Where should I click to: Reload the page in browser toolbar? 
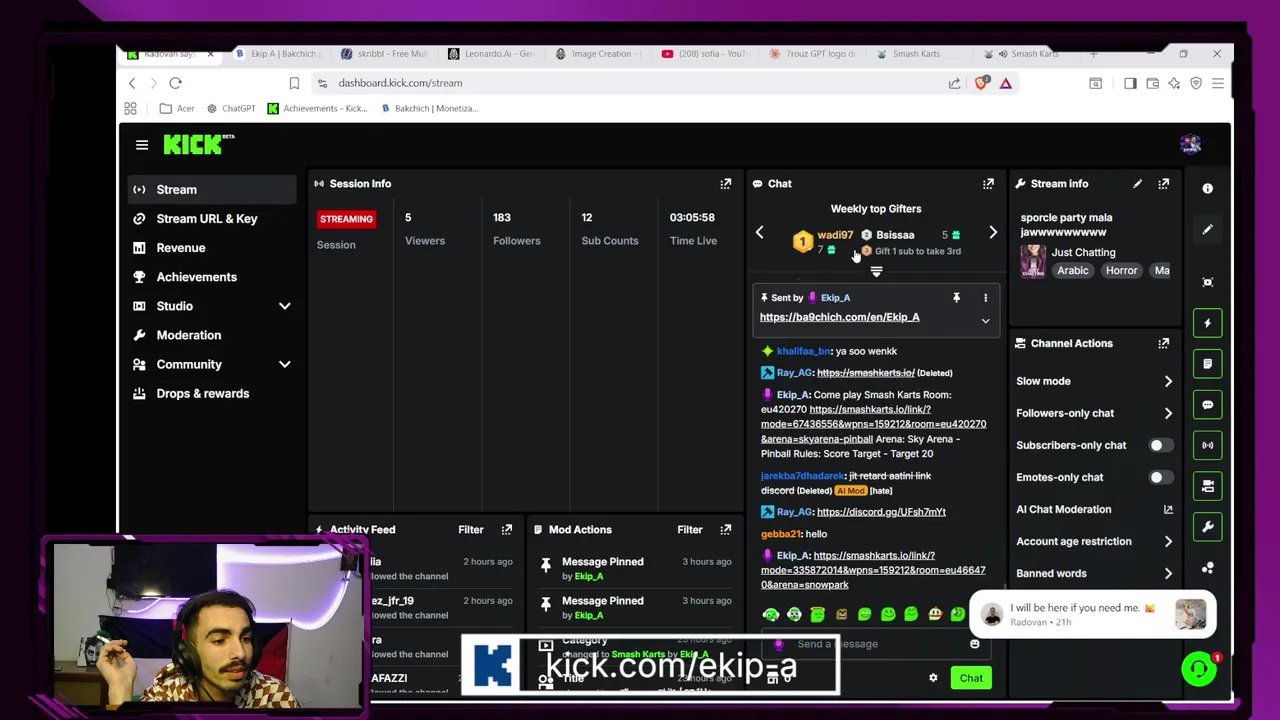(175, 83)
